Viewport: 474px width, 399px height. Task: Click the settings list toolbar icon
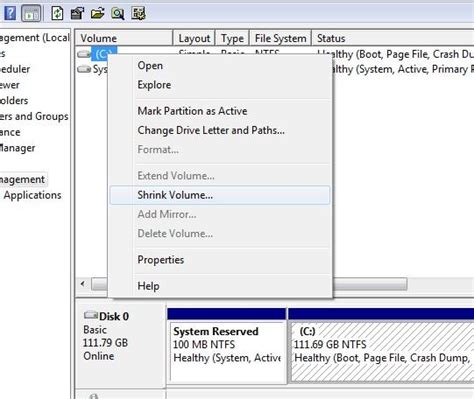point(138,14)
